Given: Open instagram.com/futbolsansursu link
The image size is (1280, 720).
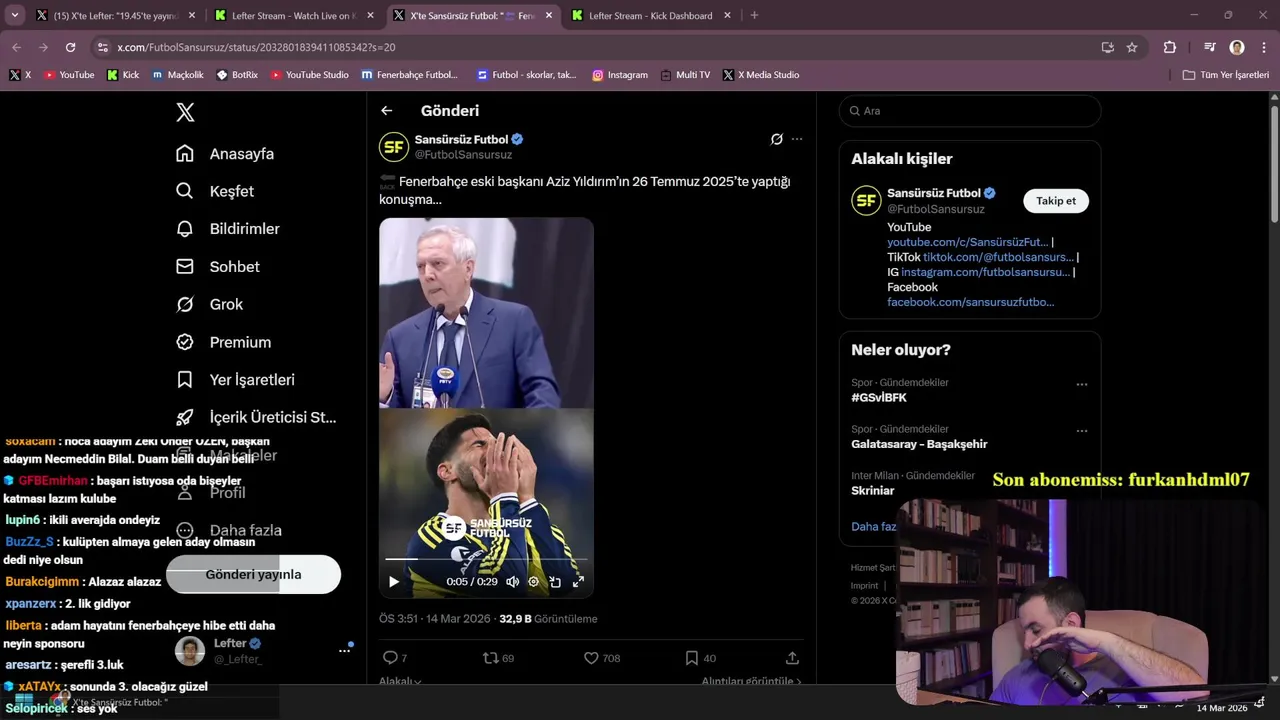Looking at the screenshot, I should click(x=985, y=272).
